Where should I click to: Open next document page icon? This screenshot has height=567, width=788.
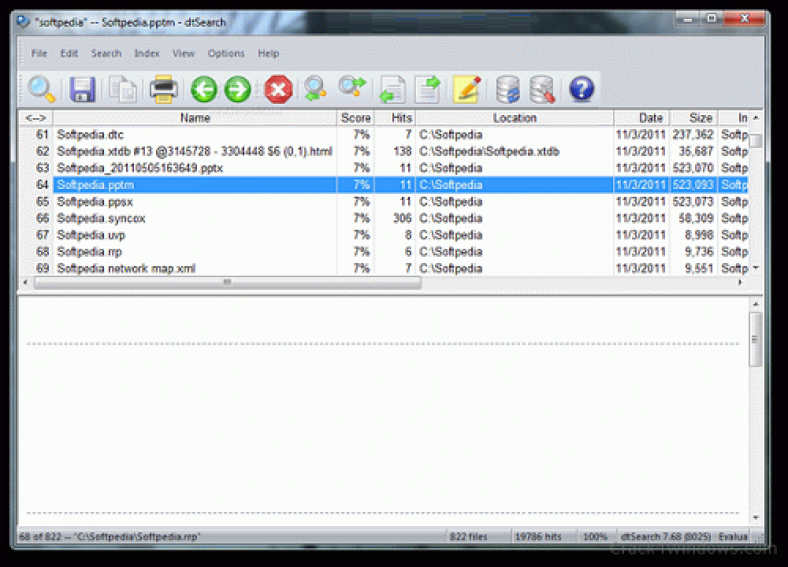coord(427,89)
